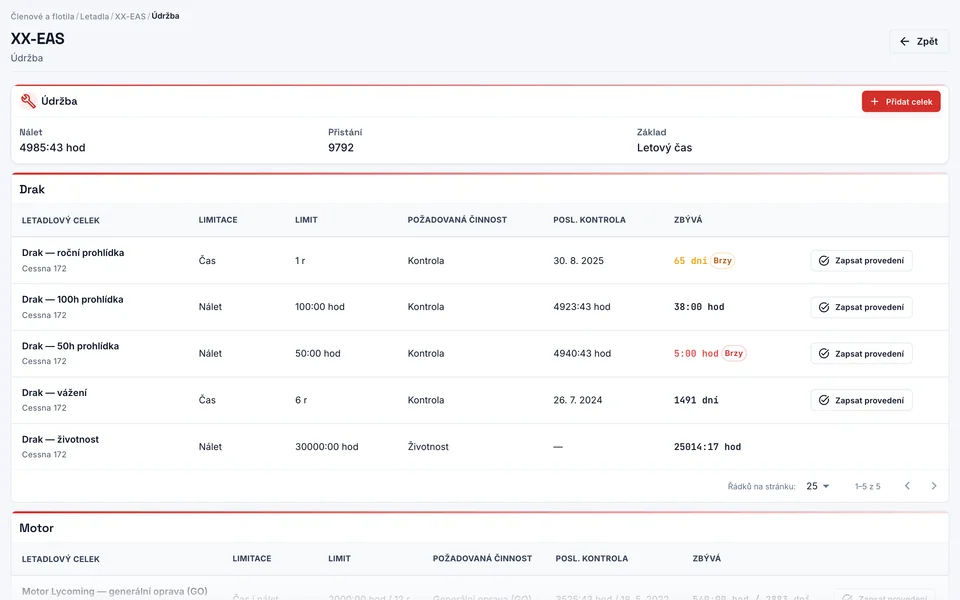Go to next page in Drak table
Viewport: 960px width, 600px height.
coord(934,486)
